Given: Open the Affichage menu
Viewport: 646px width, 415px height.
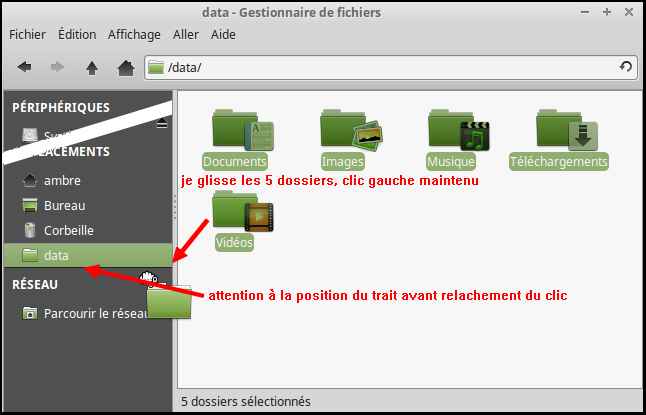Looking at the screenshot, I should 134,35.
